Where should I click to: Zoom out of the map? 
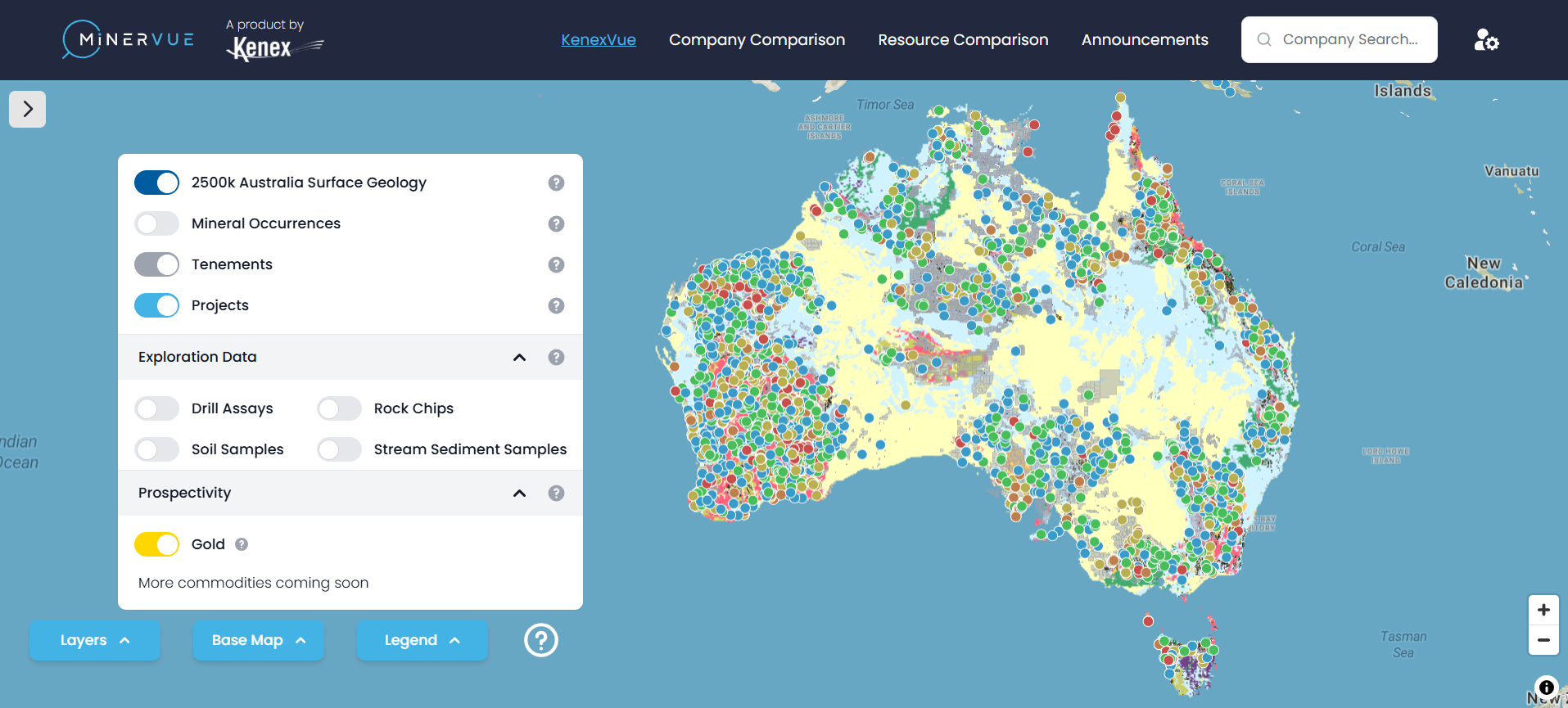1543,640
